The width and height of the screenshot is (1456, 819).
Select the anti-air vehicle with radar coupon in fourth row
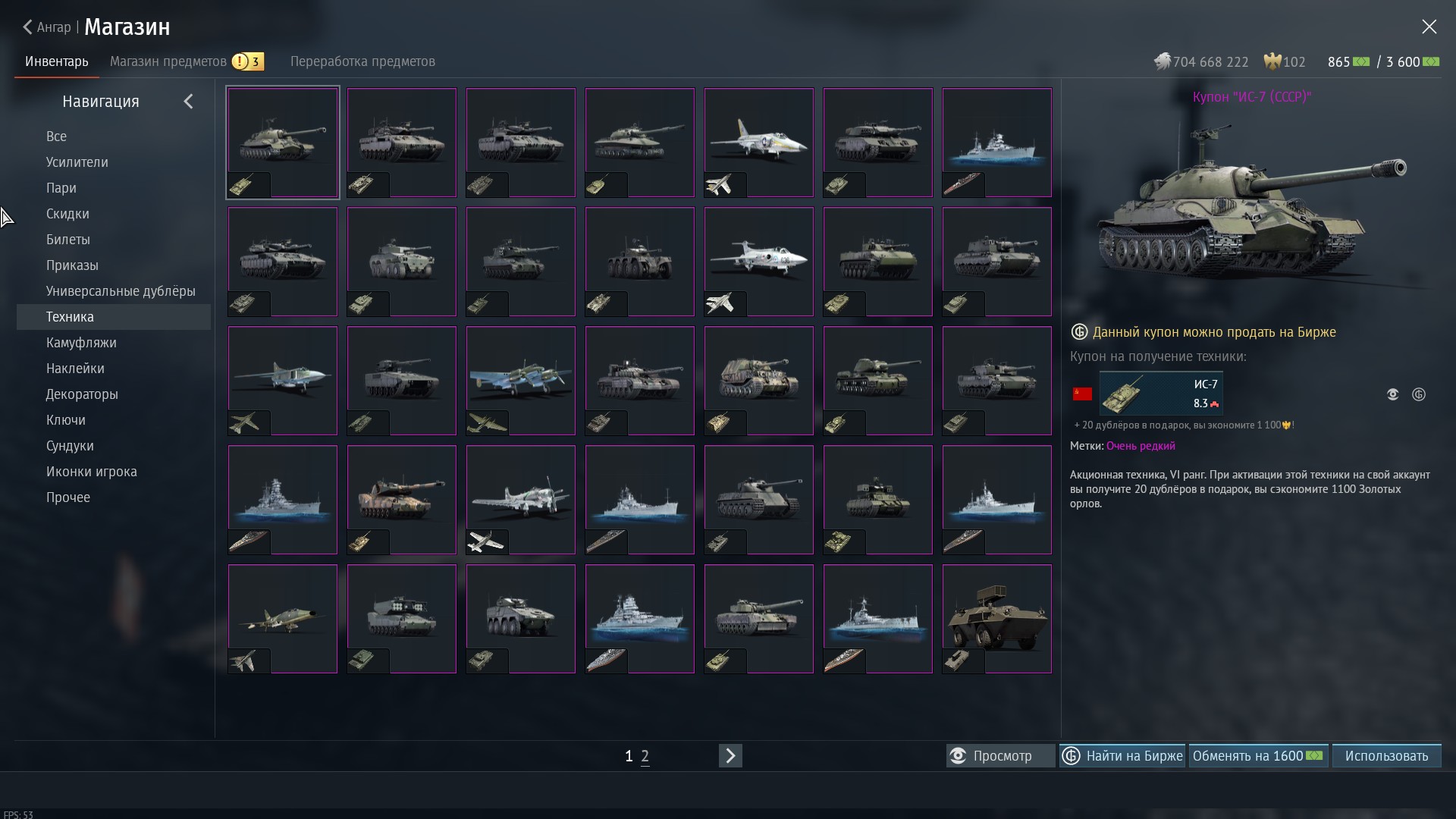click(878, 500)
